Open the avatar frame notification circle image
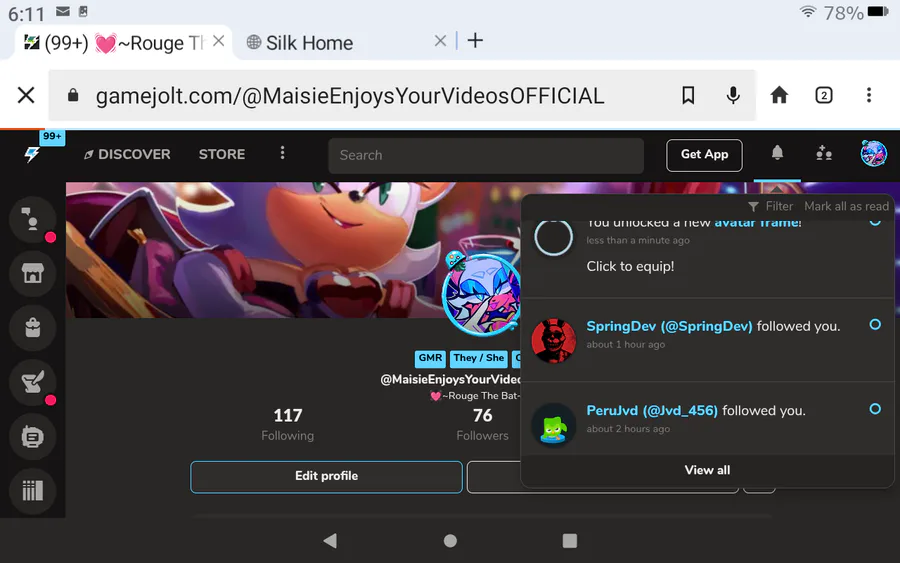 pyautogui.click(x=553, y=237)
